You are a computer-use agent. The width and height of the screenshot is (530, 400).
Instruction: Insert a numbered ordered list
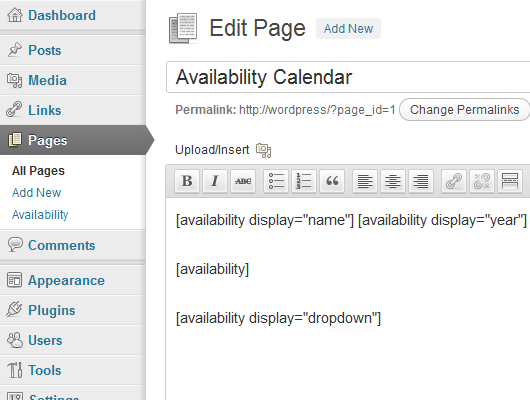pos(304,181)
